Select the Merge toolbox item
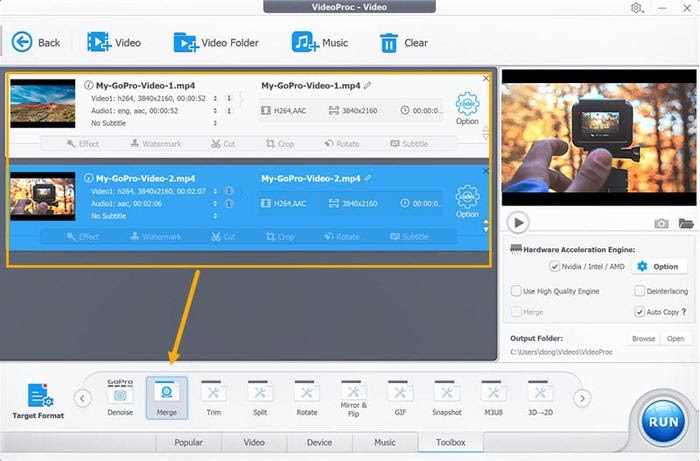Screen dimensions: 700x461 (x=167, y=397)
